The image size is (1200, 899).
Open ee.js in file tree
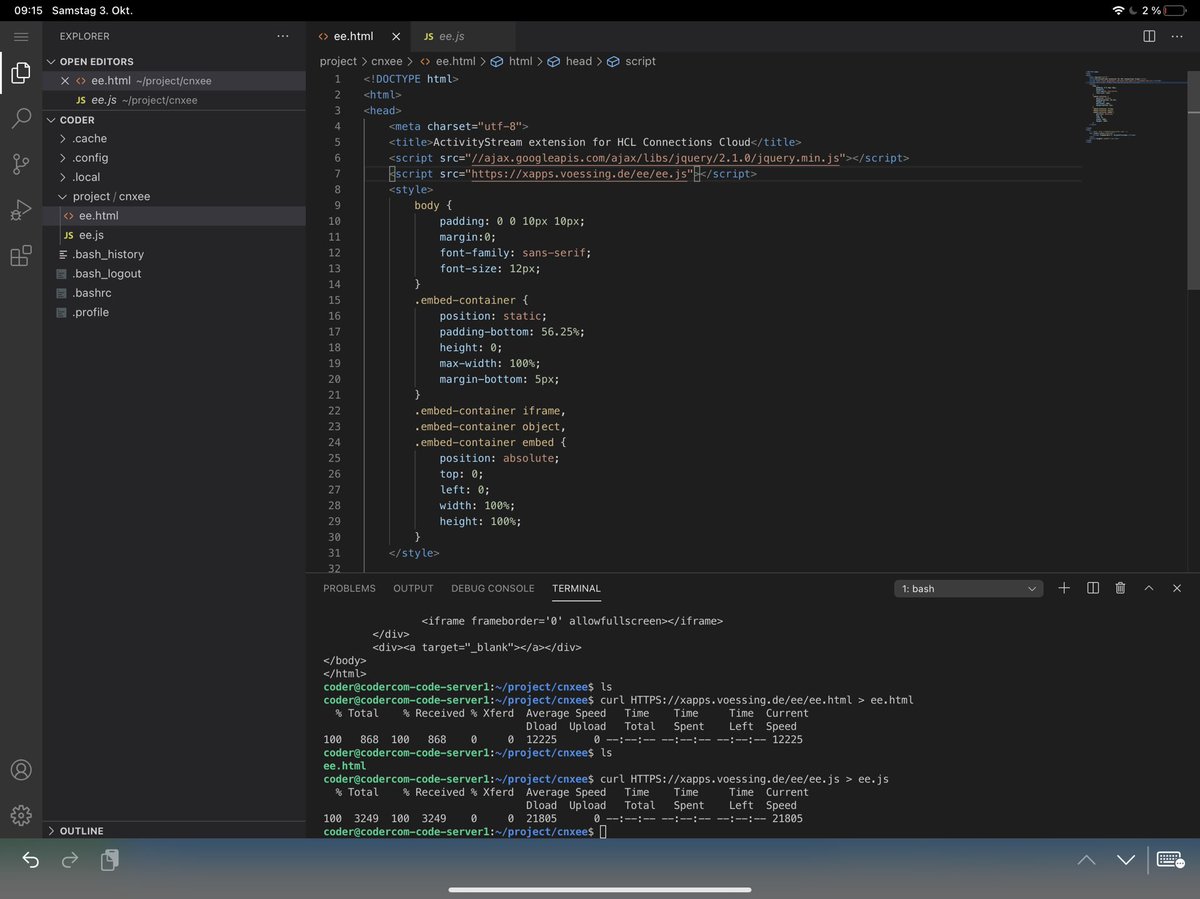pyautogui.click(x=174, y=235)
